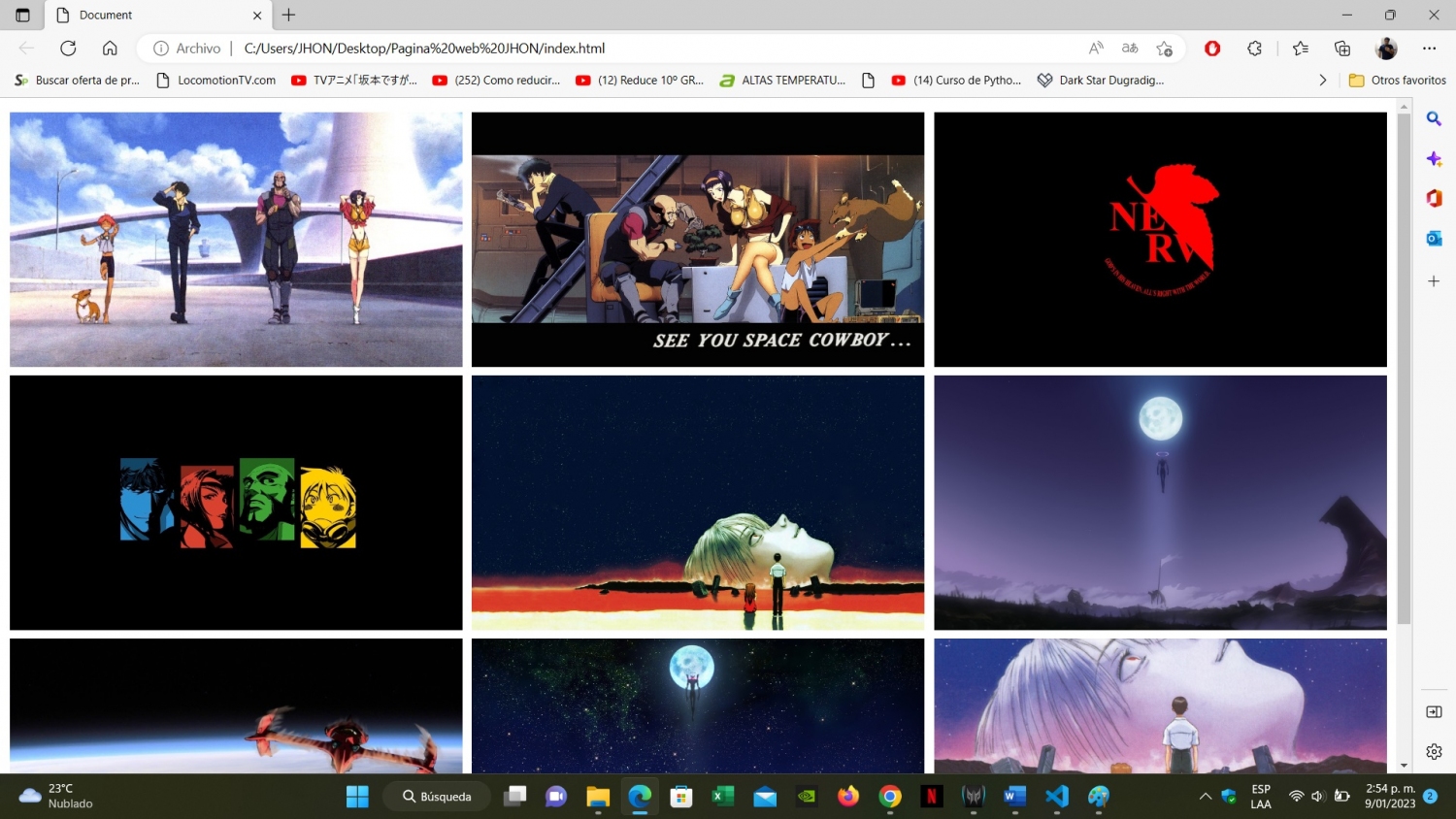The height and width of the screenshot is (819, 1456).
Task: Show overflow bookmarks with the chevron
Action: point(1322,80)
